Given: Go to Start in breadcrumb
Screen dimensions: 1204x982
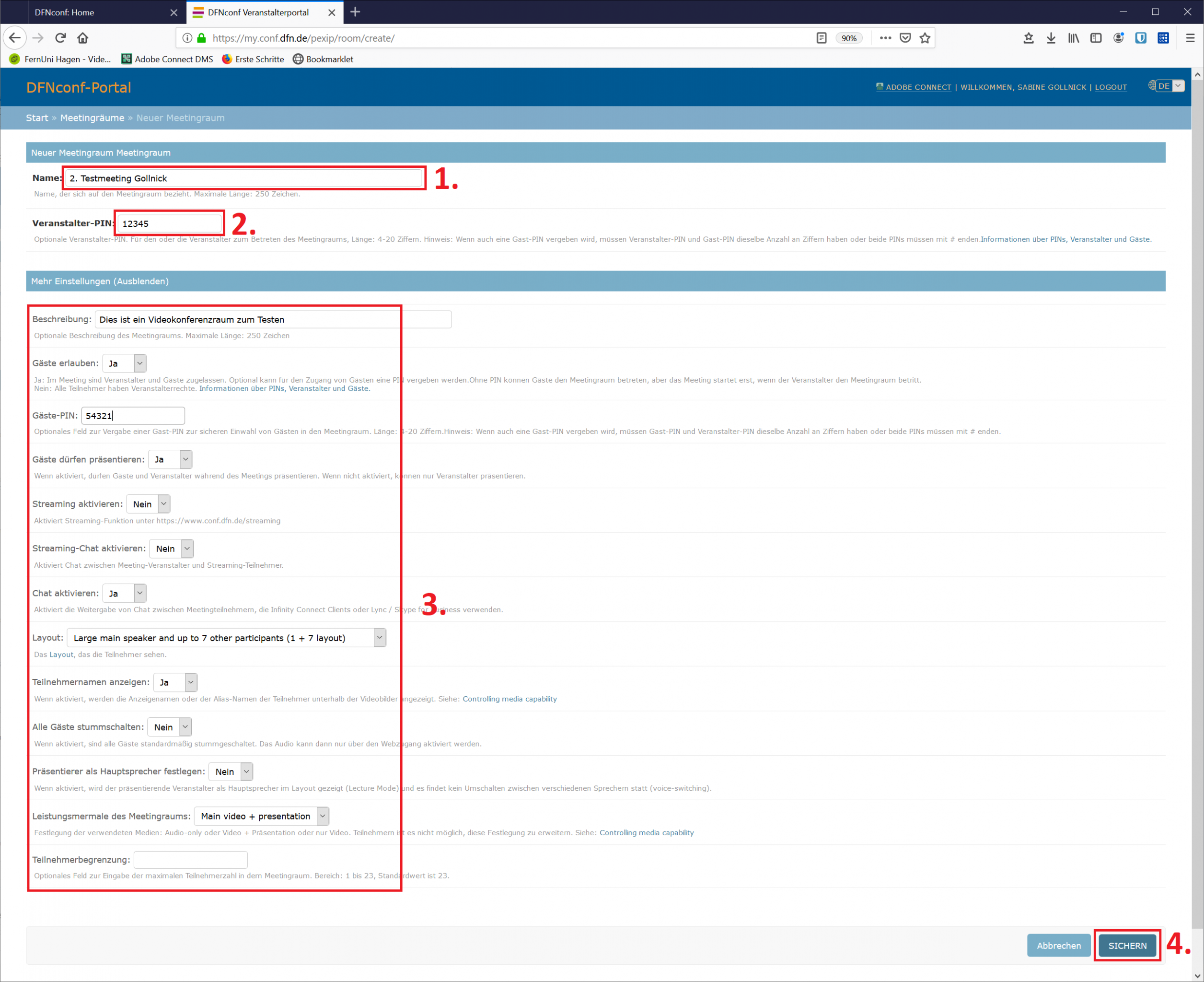Looking at the screenshot, I should 37,117.
